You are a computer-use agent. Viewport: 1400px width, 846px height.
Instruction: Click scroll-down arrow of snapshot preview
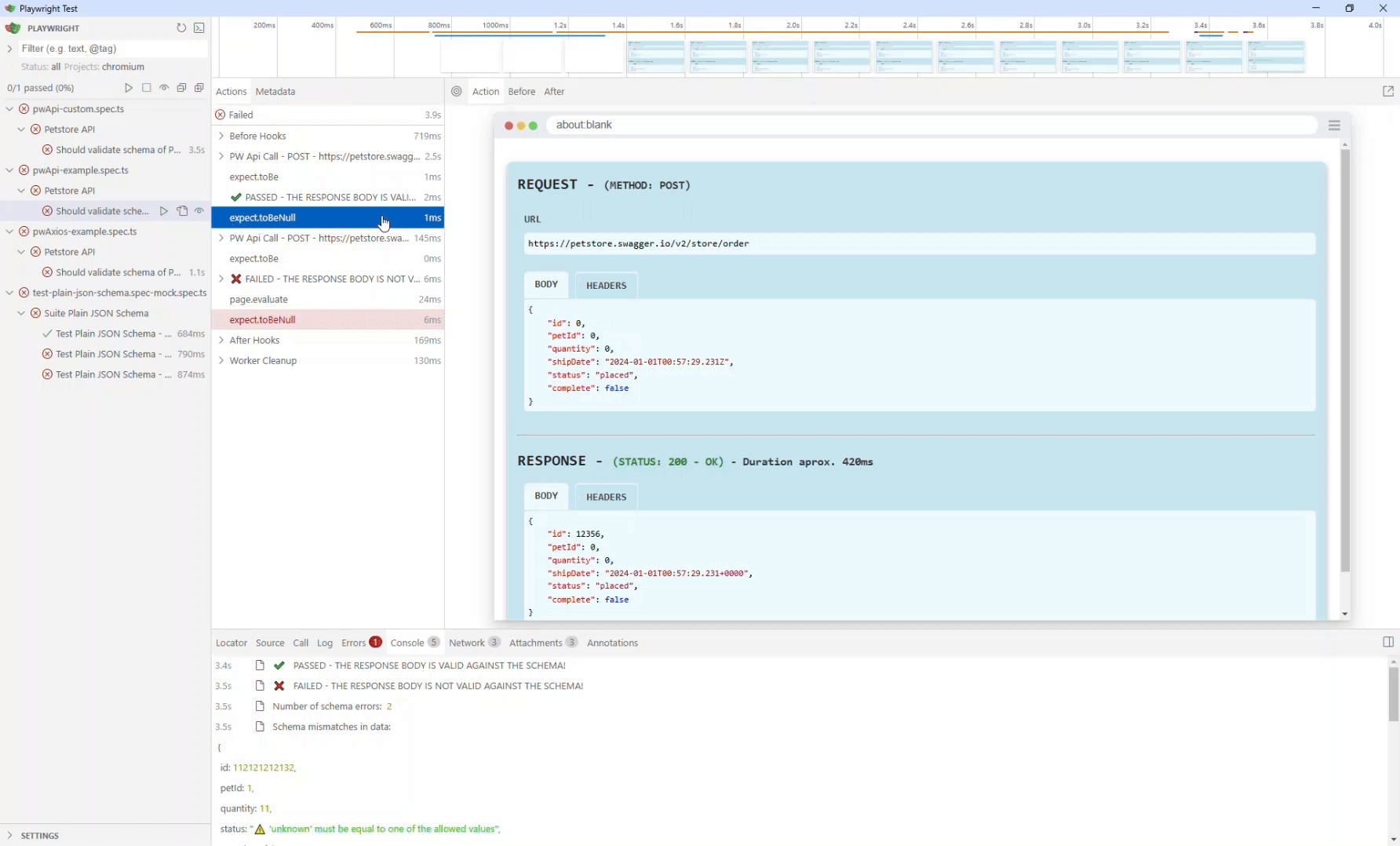(x=1345, y=614)
